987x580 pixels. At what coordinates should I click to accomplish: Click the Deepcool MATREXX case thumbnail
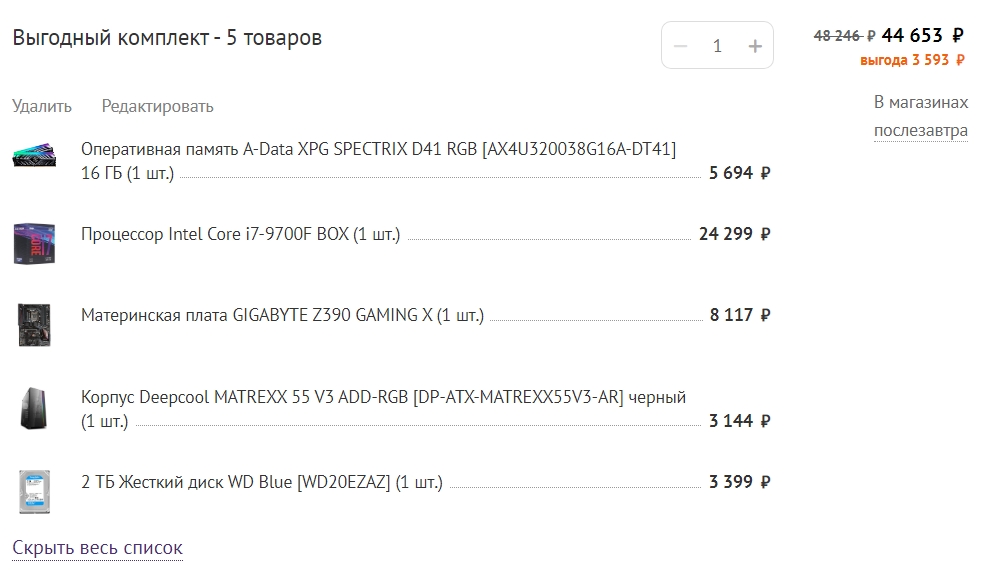tap(32, 407)
